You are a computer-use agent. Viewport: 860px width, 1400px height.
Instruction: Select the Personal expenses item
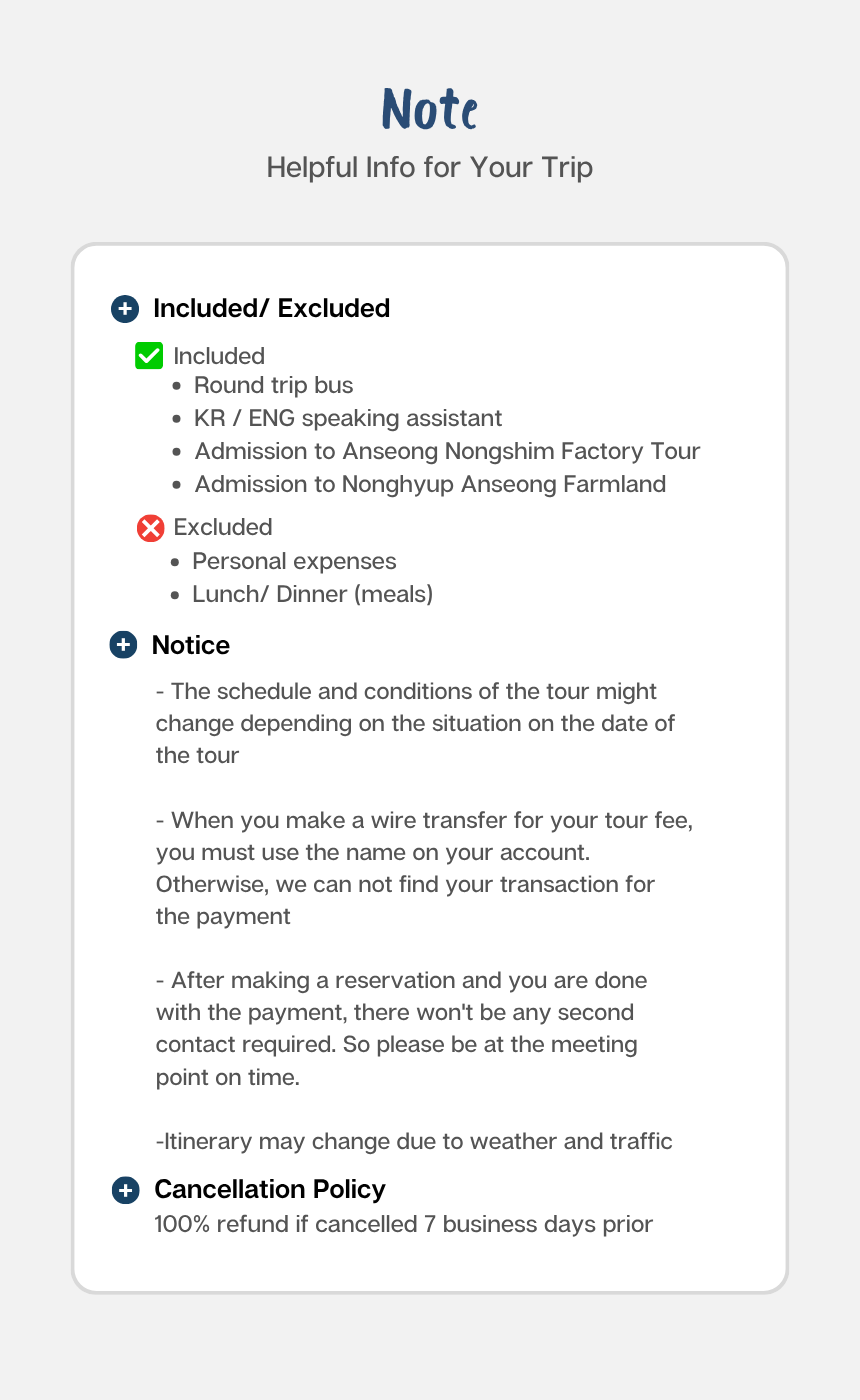coord(294,561)
